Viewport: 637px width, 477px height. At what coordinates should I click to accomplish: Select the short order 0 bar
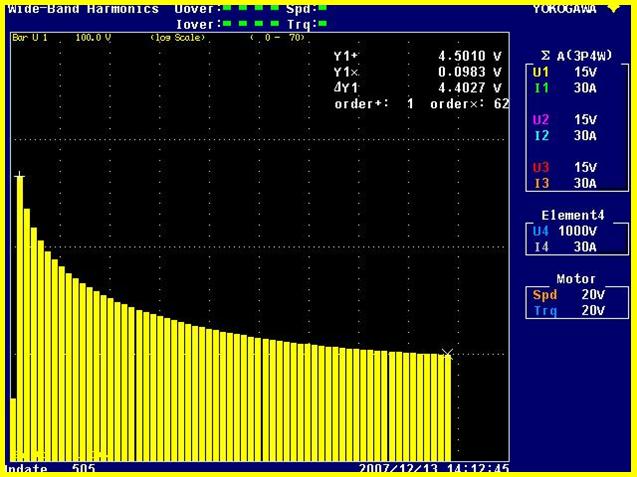coord(13,429)
